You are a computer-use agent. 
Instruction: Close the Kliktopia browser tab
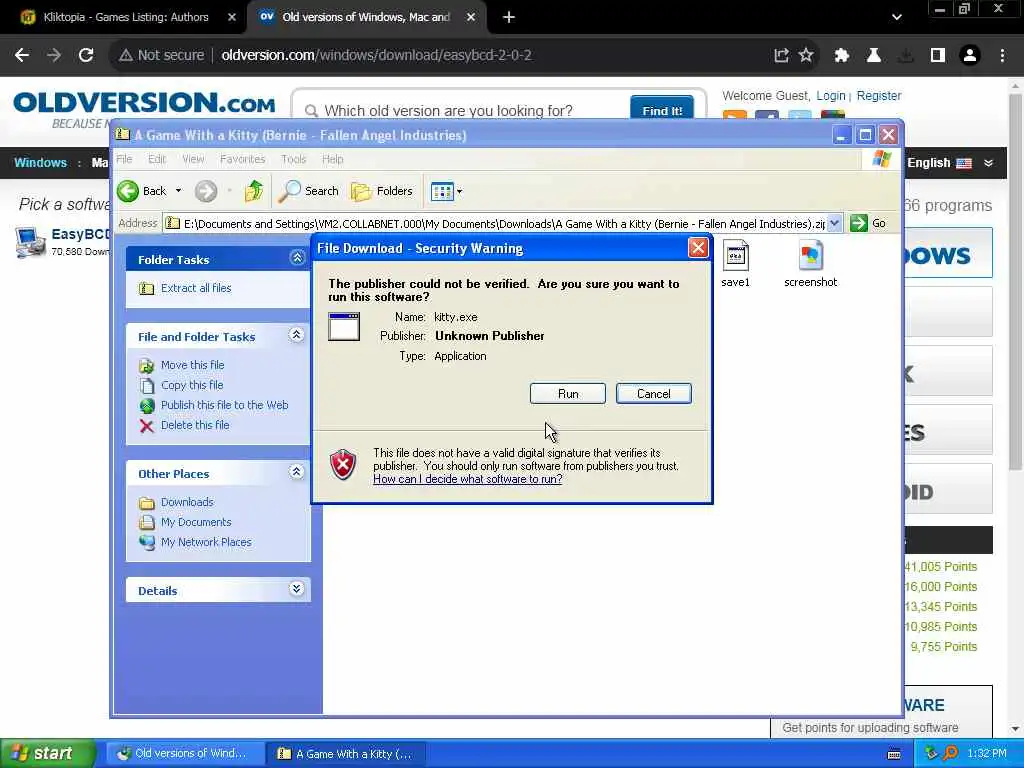point(231,17)
